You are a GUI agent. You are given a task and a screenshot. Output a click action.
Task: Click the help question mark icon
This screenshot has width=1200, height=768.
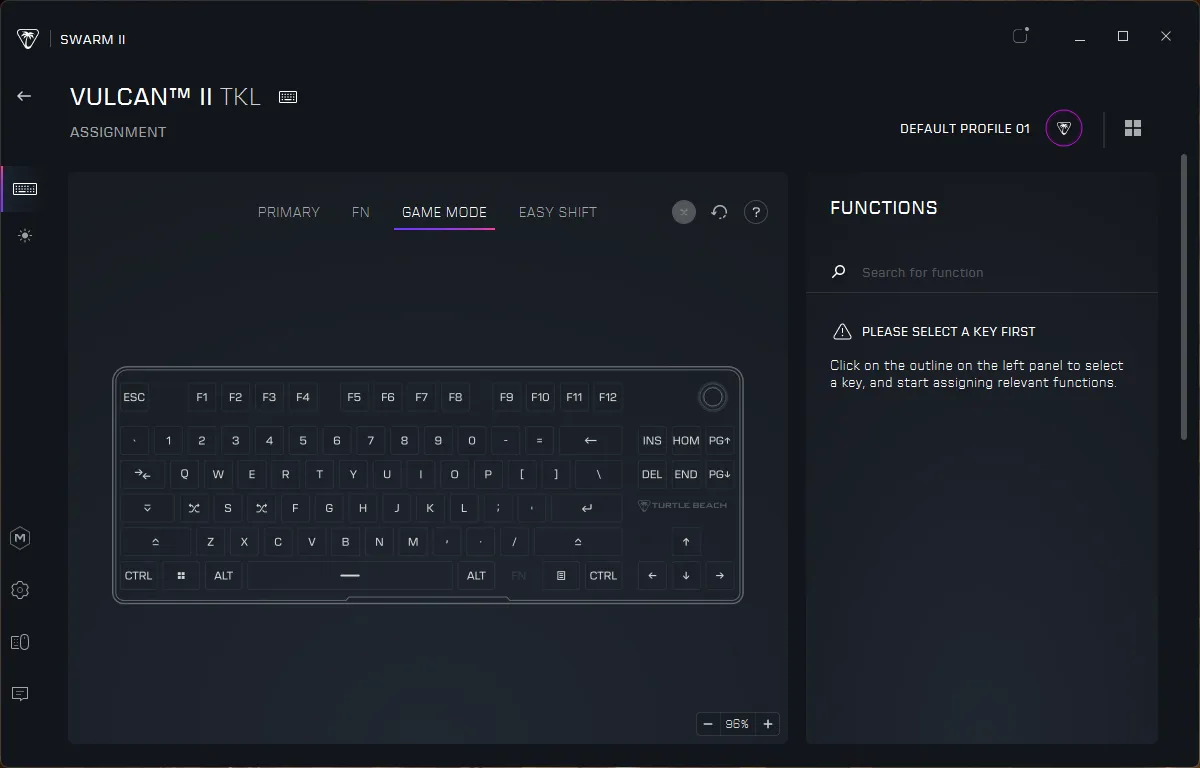pos(756,212)
